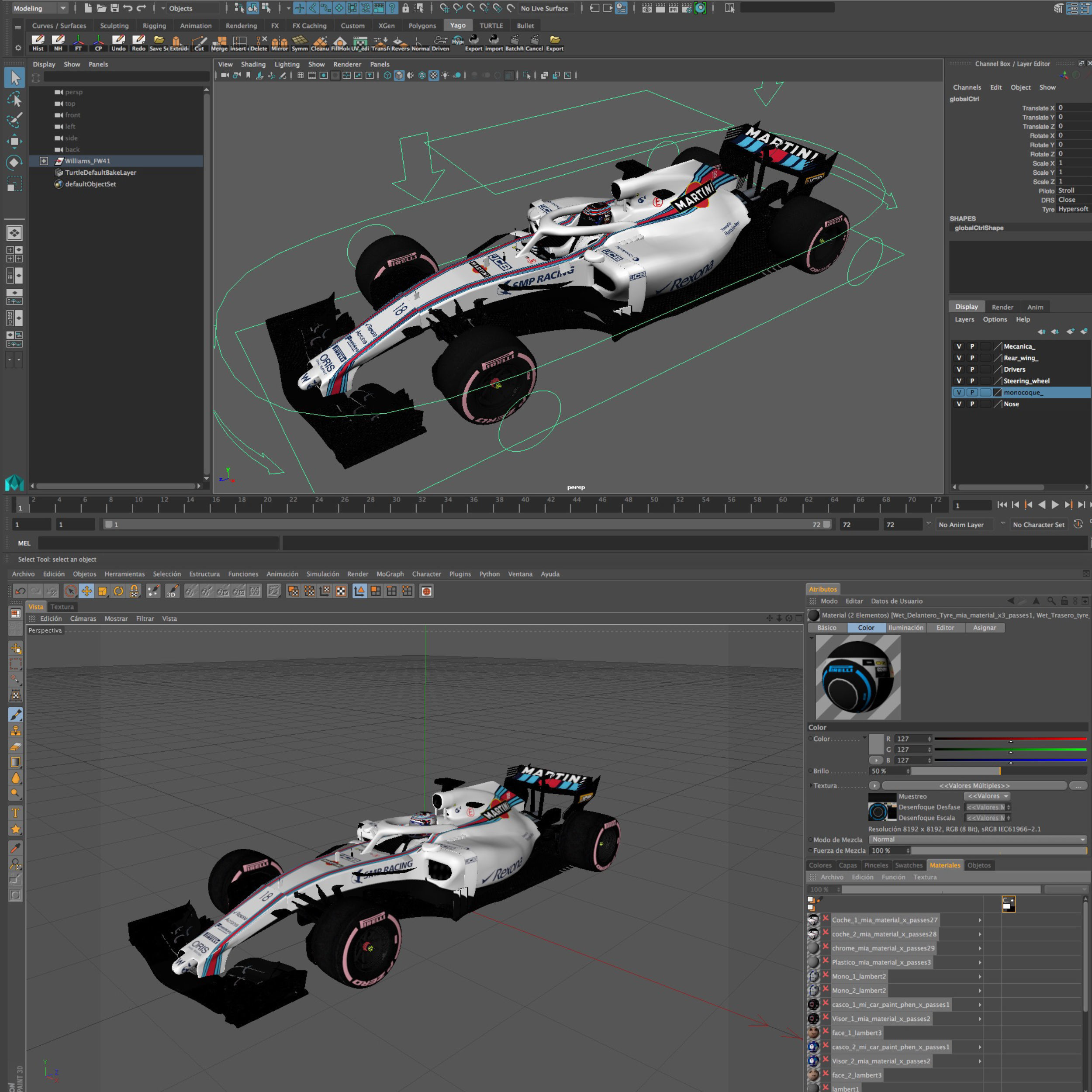Switch to the TURTLE shelf tab

coord(491,25)
